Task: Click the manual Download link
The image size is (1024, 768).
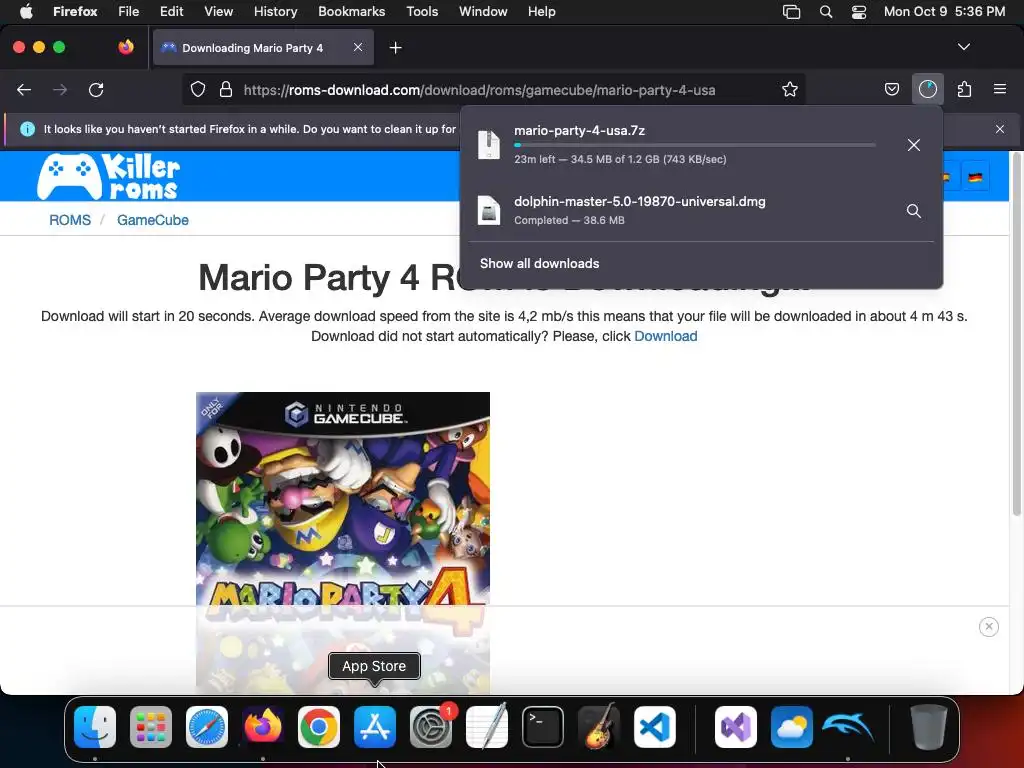Action: (x=665, y=336)
